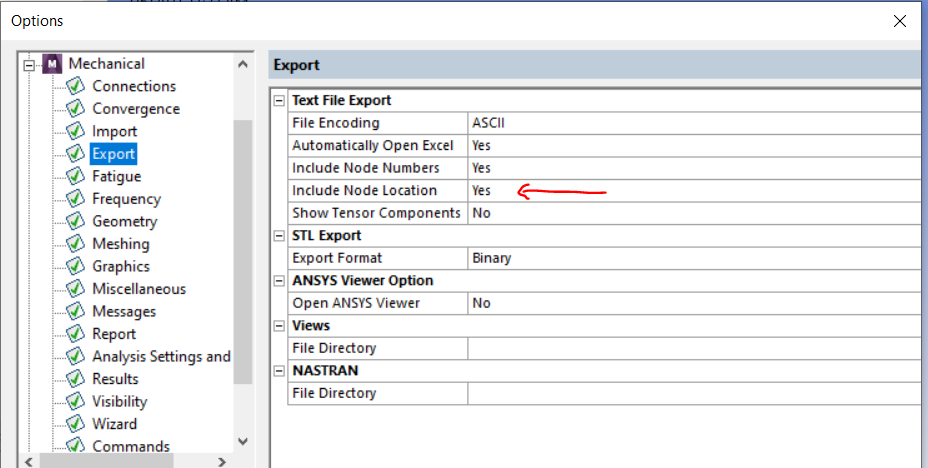Viewport: 928px width, 468px height.
Task: Click the purple Mechanical M icon
Action: coord(53,64)
